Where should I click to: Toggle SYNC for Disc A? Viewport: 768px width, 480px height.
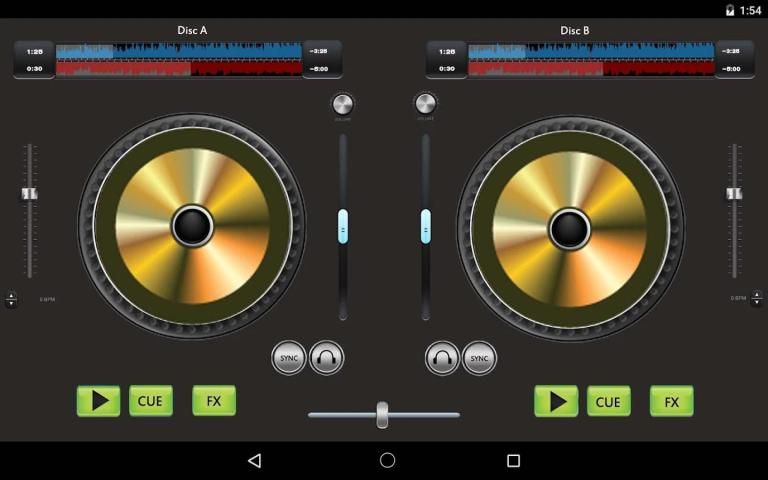pyautogui.click(x=289, y=357)
